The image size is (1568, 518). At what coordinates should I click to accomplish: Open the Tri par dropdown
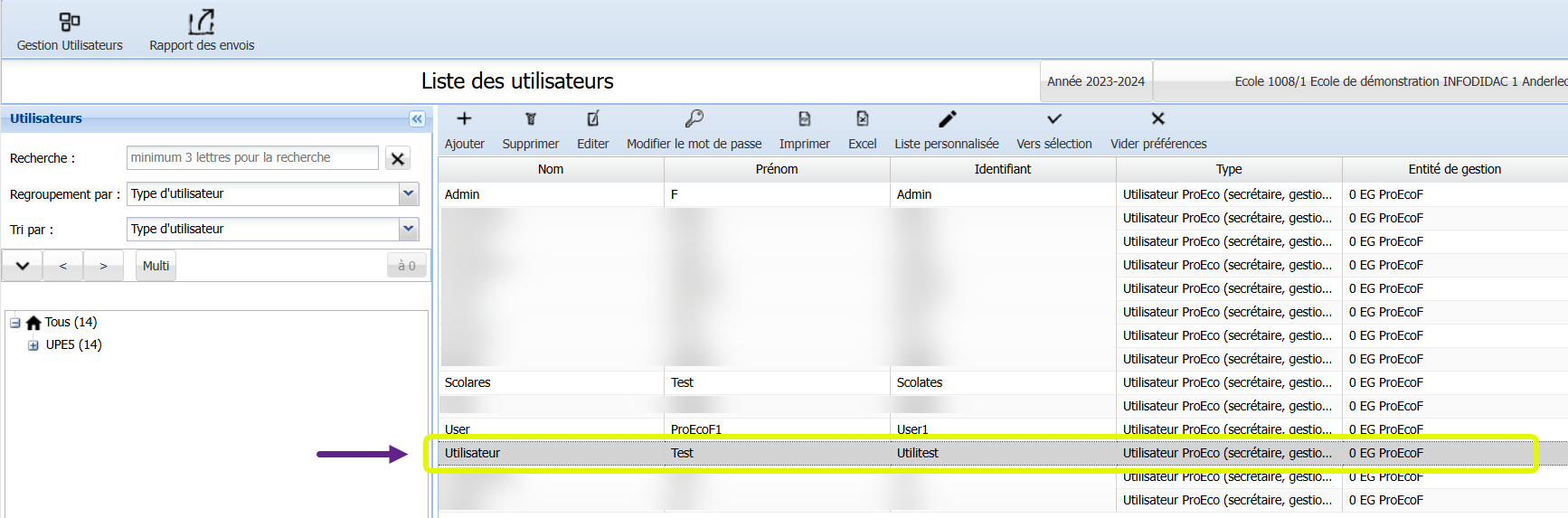(x=409, y=229)
